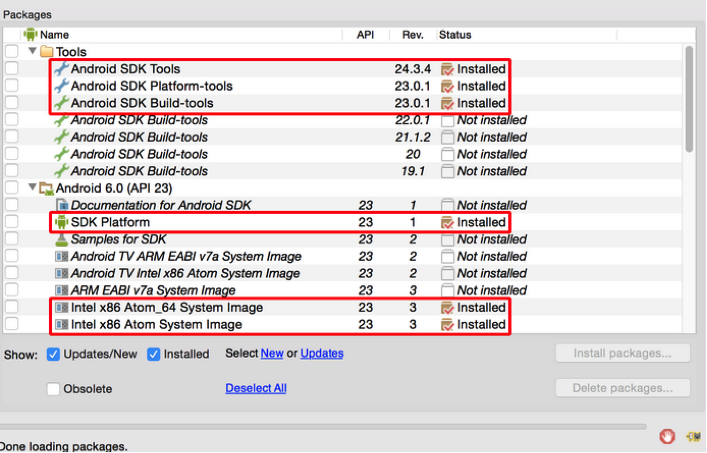Image resolution: width=707 pixels, height=453 pixels.
Task: Click the Install packages... button
Action: click(x=623, y=353)
